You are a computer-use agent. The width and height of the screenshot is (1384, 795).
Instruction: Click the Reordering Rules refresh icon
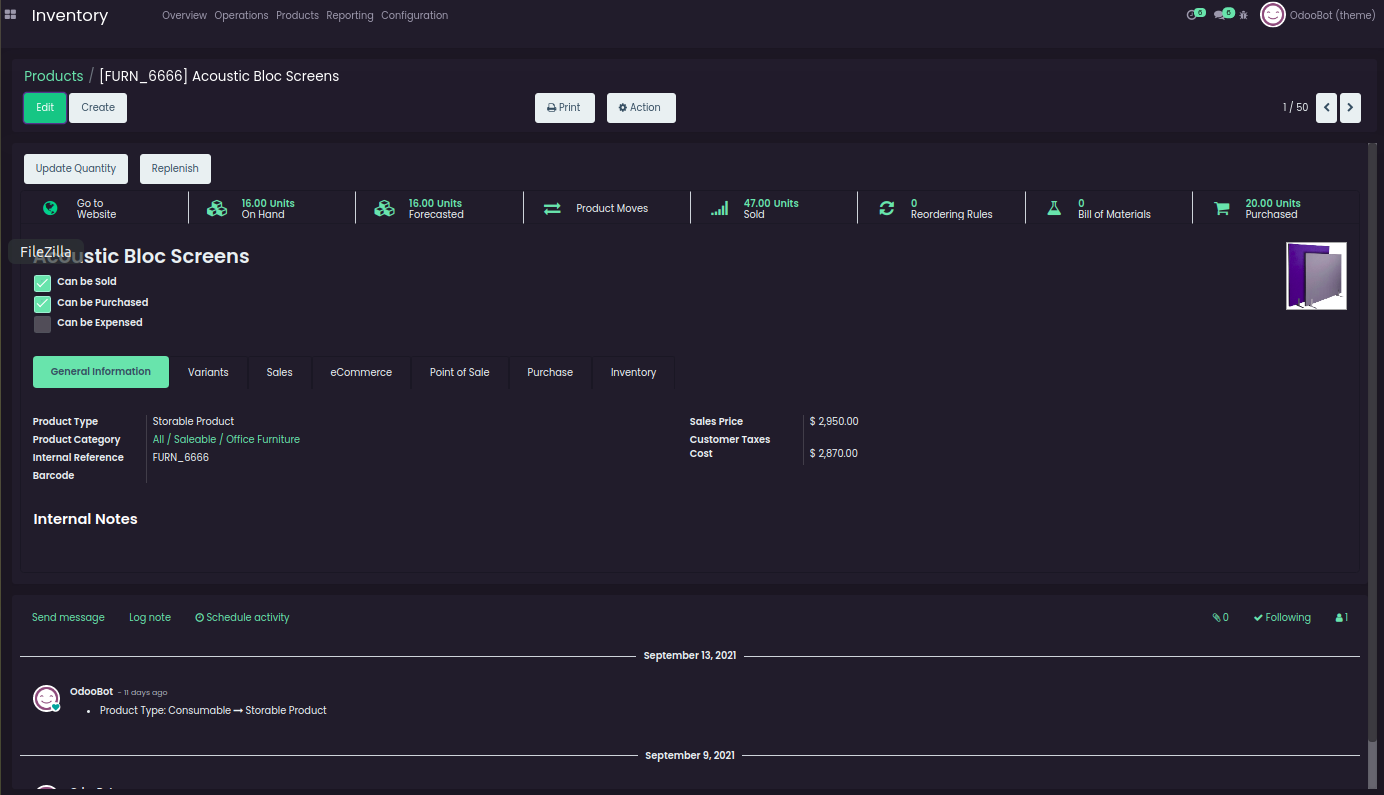[886, 208]
